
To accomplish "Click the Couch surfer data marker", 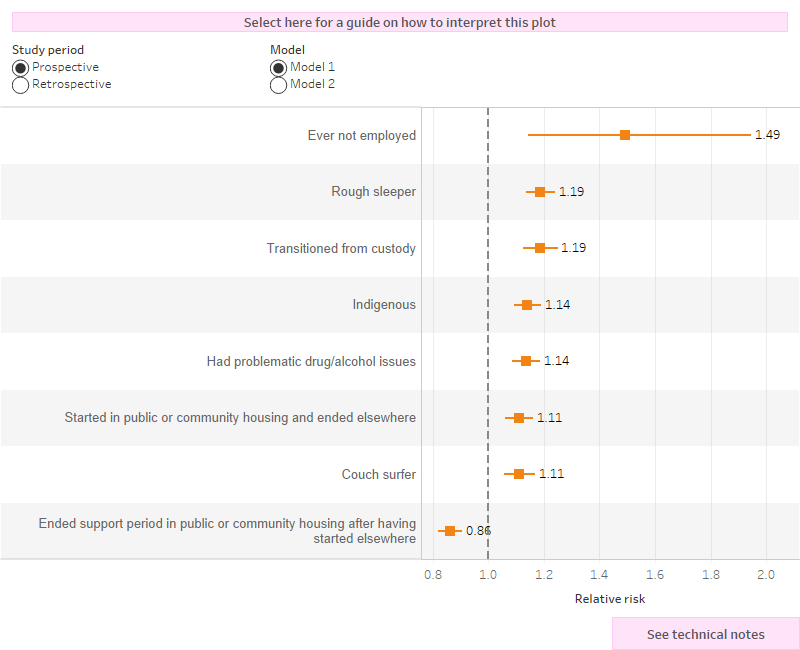I will pos(518,474).
